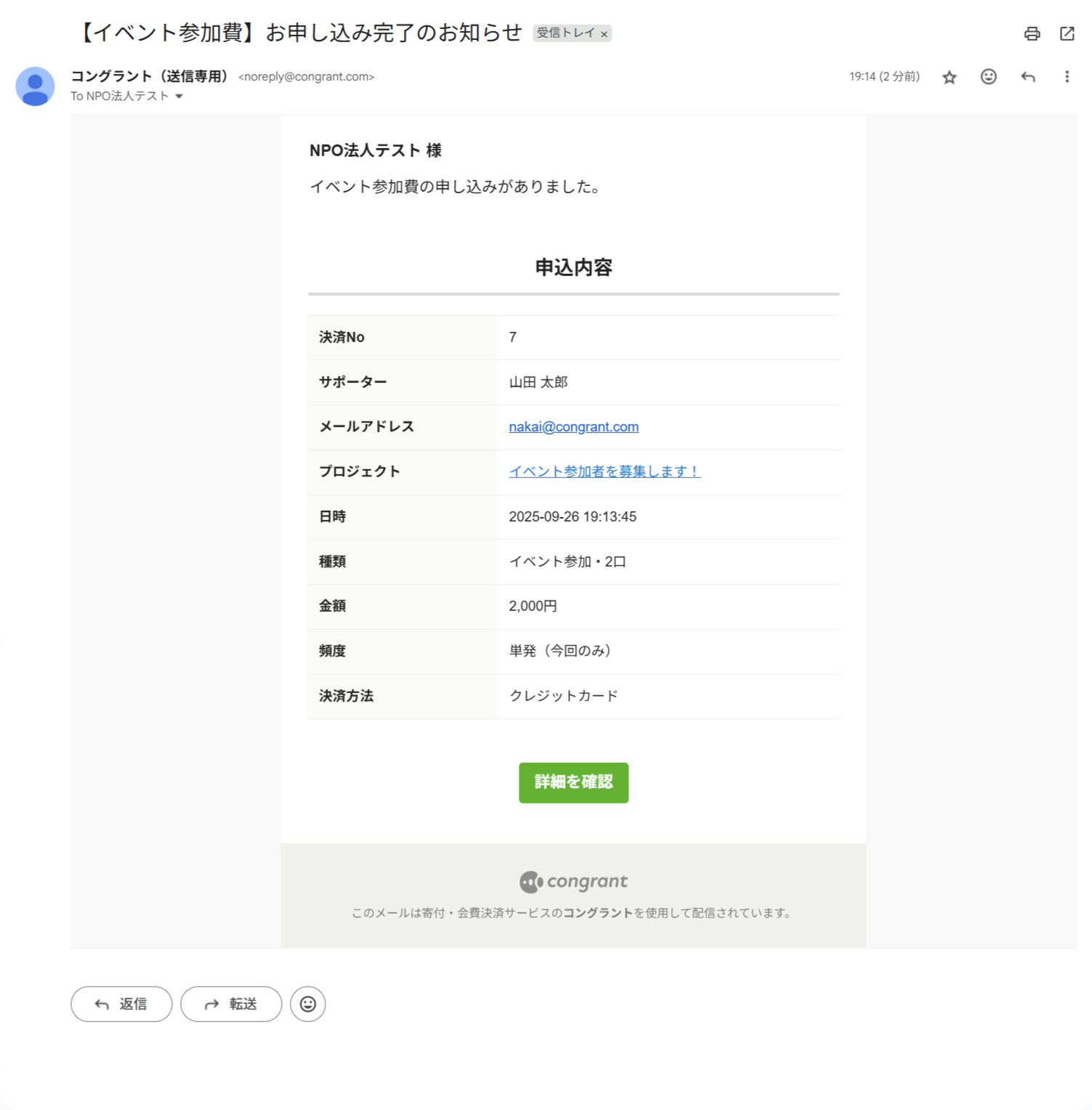This screenshot has width=1092, height=1110.
Task: Click the 転送 forward button
Action: pos(231,1004)
